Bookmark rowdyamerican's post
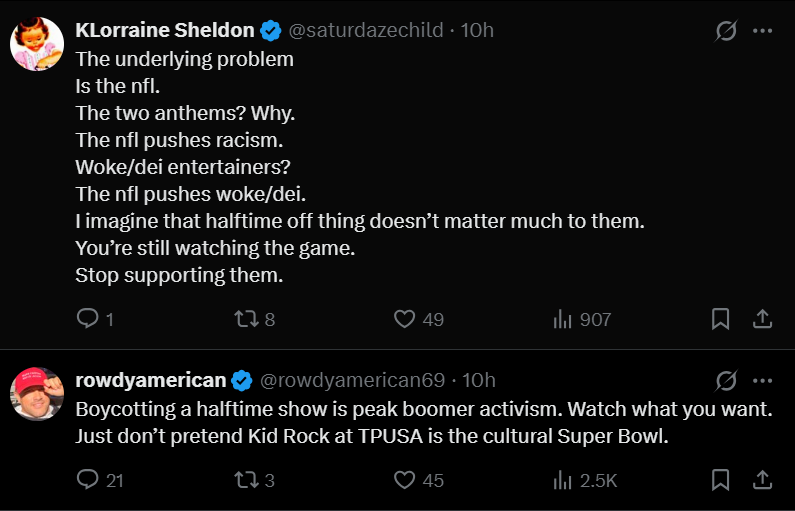 point(720,480)
